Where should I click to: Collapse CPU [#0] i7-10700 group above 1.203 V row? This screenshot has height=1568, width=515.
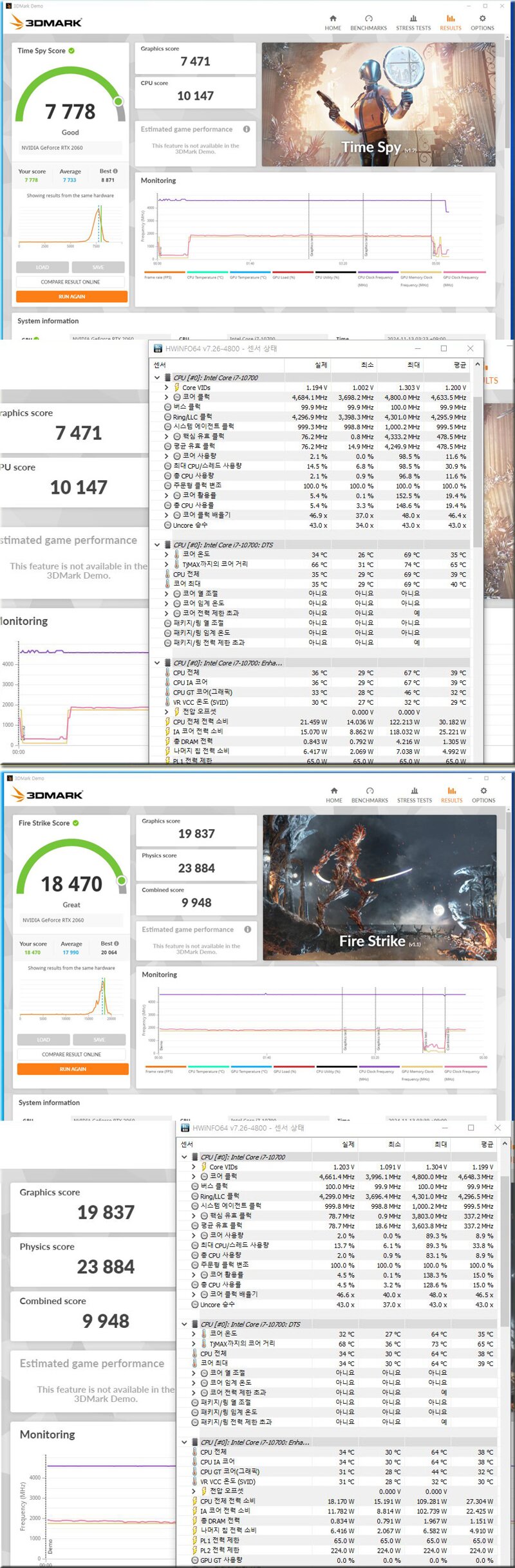coord(184,1157)
